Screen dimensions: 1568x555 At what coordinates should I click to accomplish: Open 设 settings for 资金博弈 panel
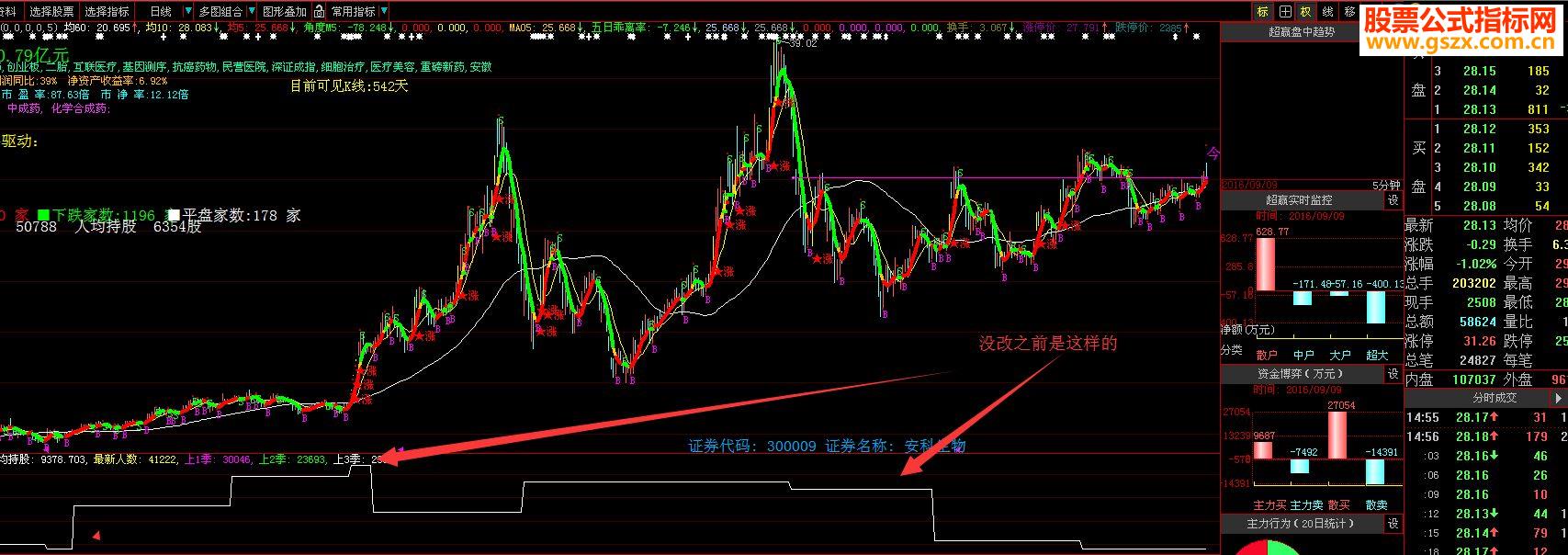tap(1393, 374)
